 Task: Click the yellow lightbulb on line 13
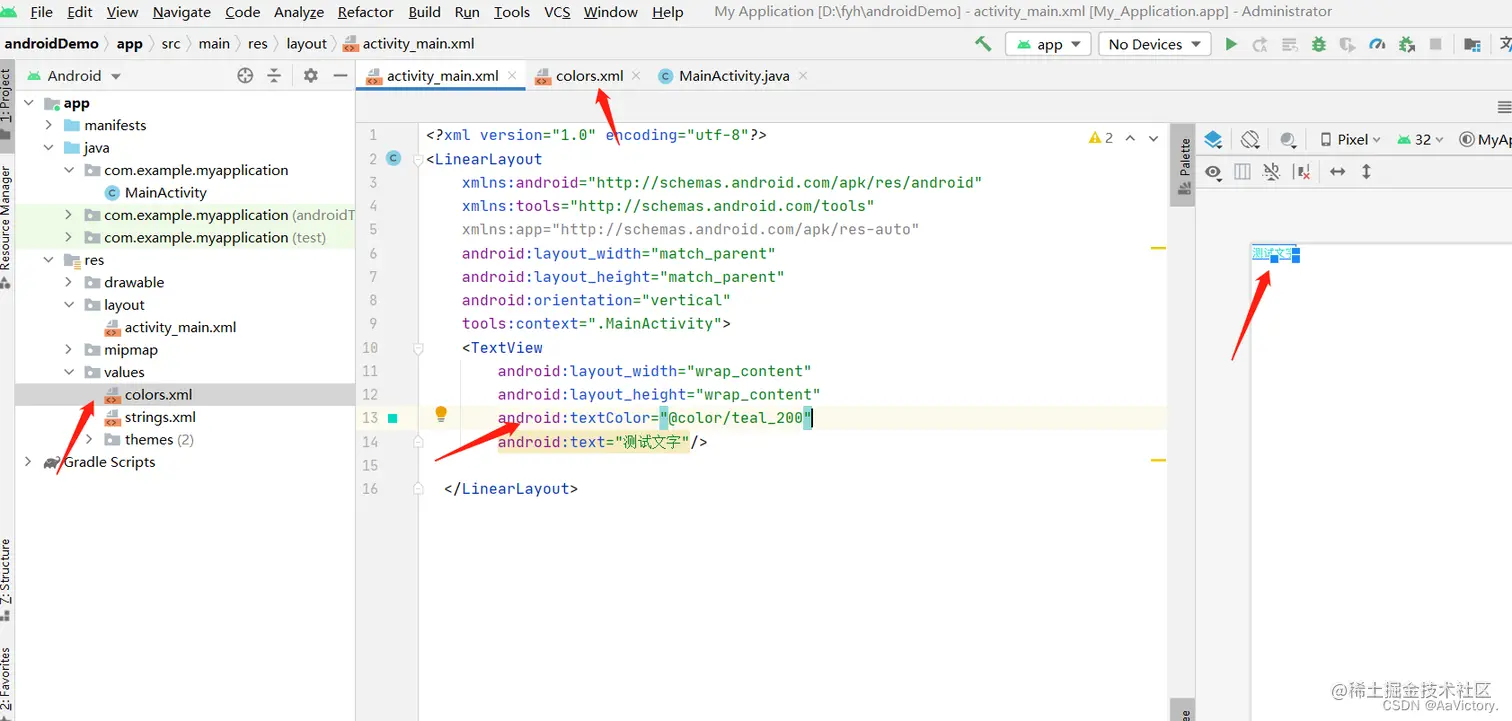pos(440,414)
